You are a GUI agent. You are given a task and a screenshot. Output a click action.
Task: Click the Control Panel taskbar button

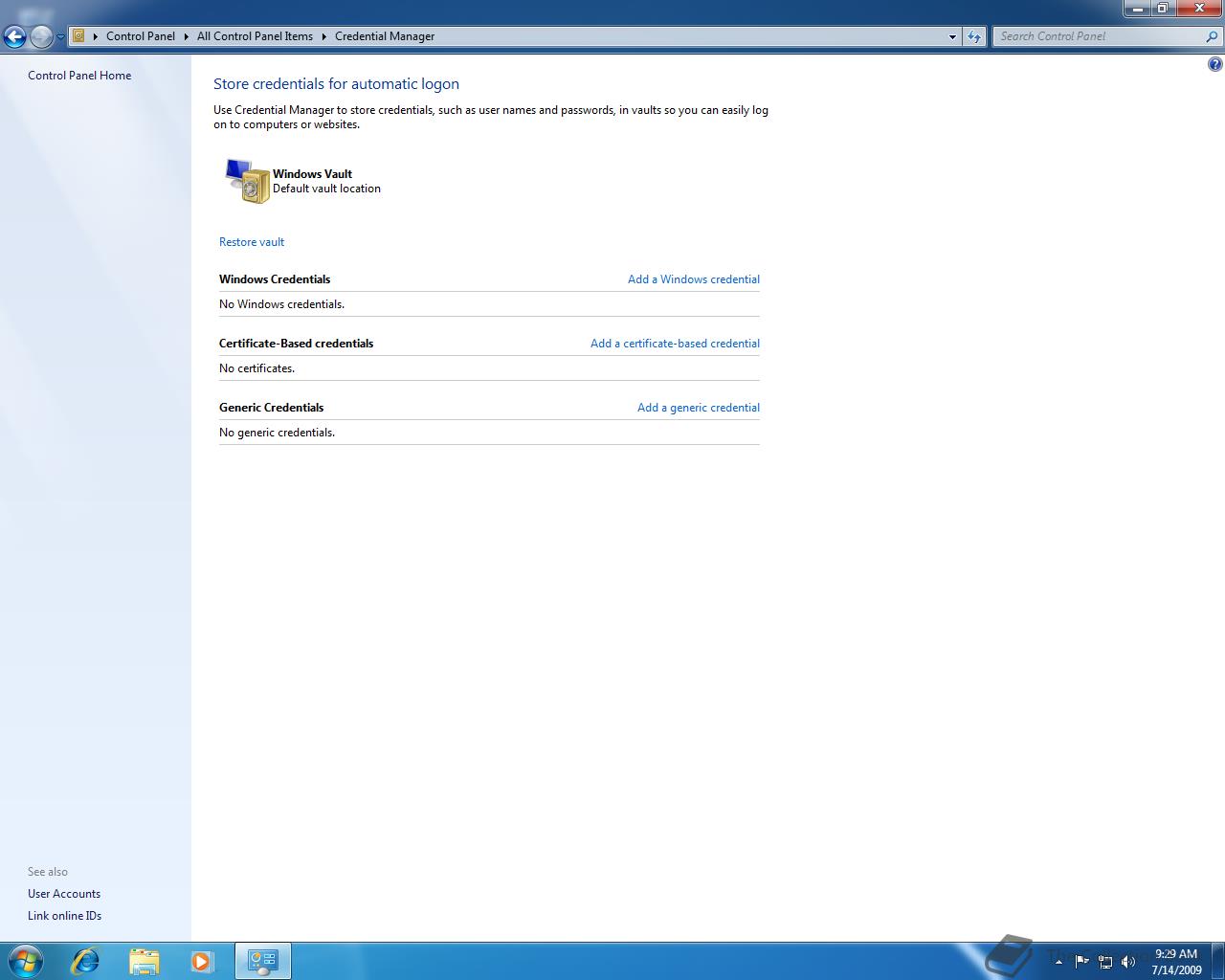pyautogui.click(x=262, y=961)
